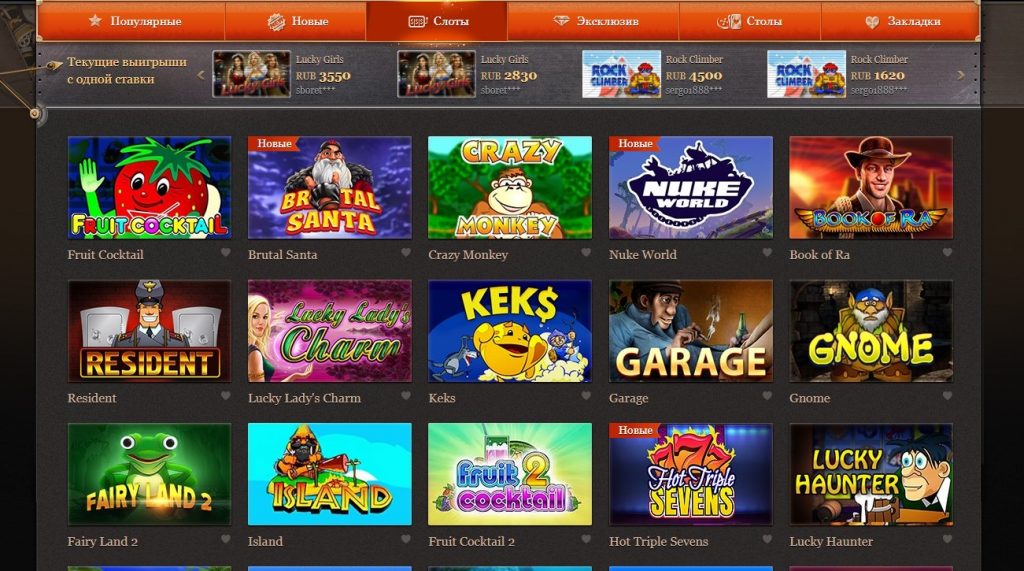
Task: Click the heart icon beside Lucky Haunter
Action: pyautogui.click(x=947, y=539)
